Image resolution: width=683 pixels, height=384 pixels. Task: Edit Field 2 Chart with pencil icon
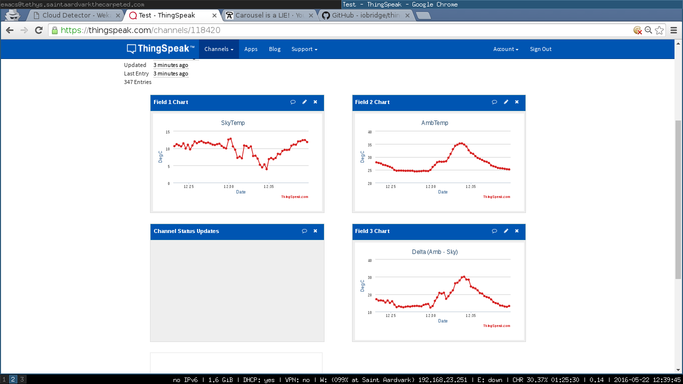click(x=506, y=102)
